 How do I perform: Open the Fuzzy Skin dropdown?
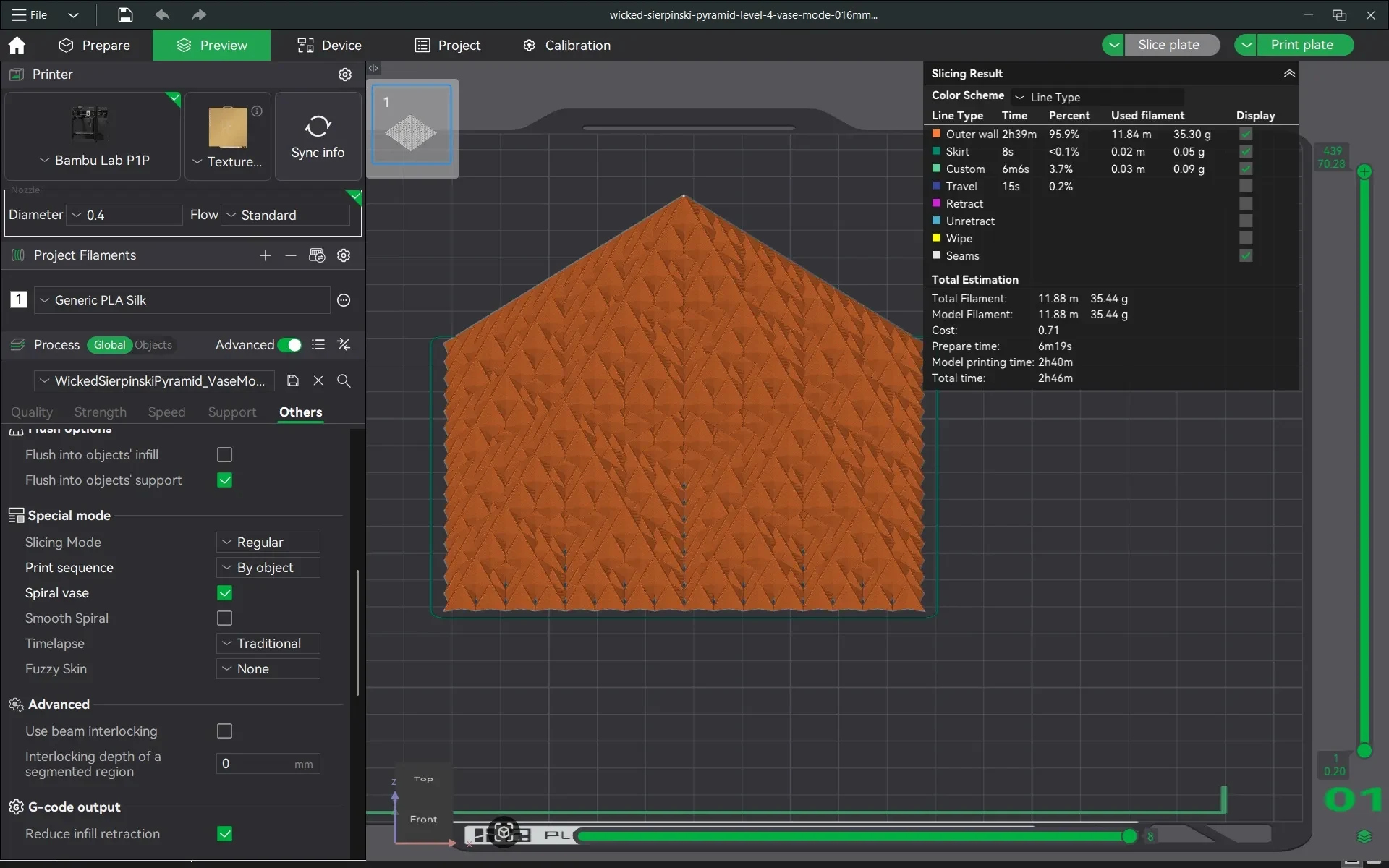(x=268, y=669)
